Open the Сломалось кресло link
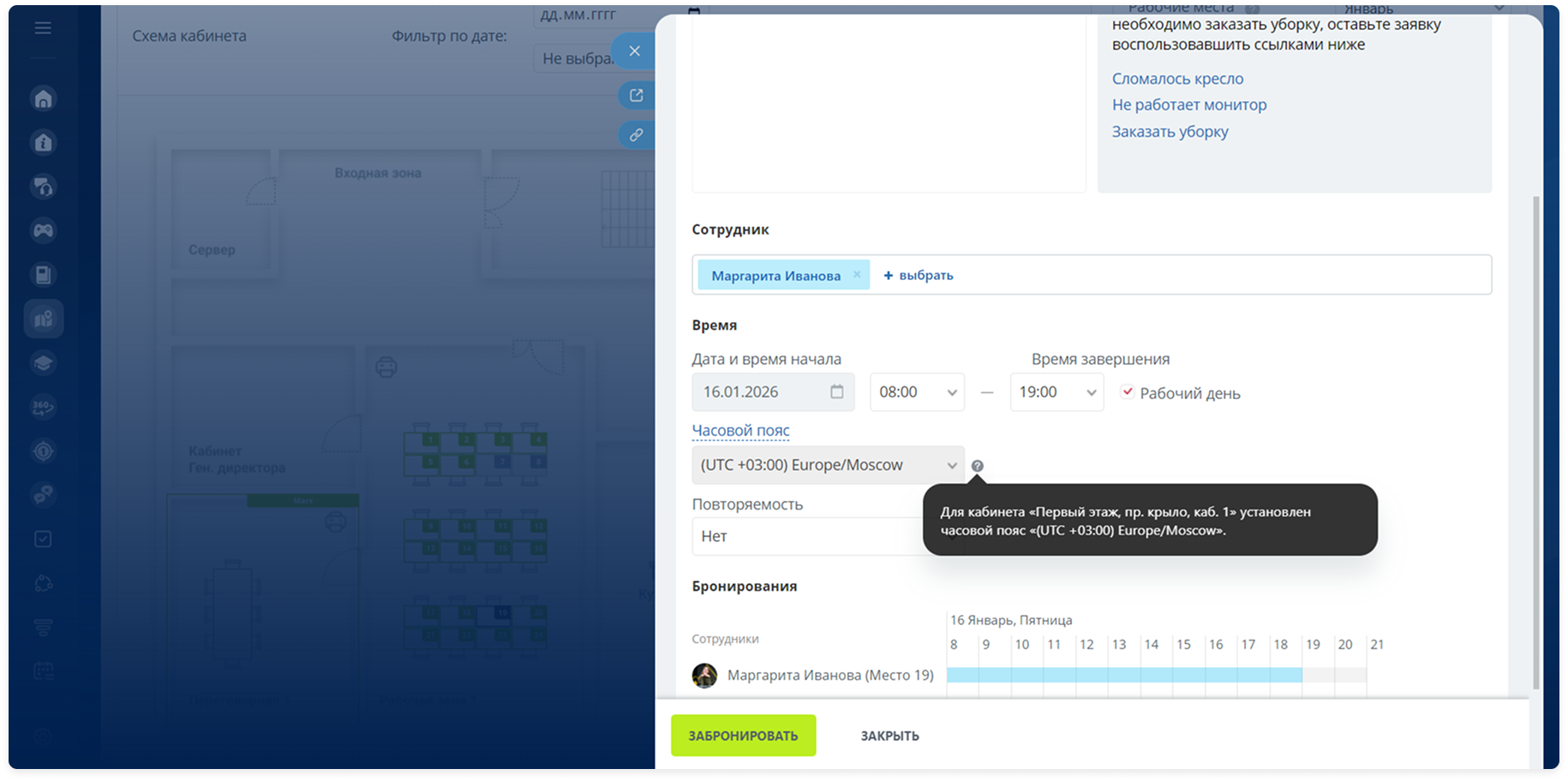Image resolution: width=1568 pixels, height=781 pixels. (x=1177, y=79)
